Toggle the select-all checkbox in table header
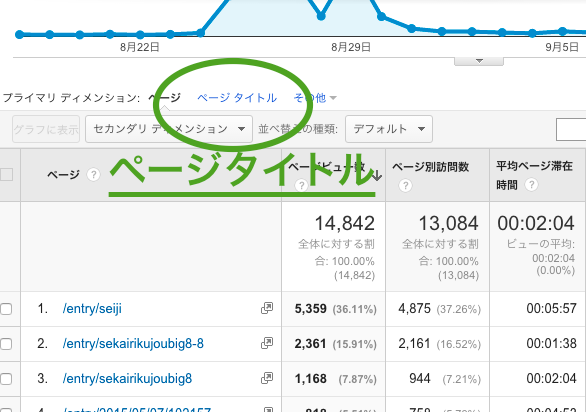 (6, 175)
